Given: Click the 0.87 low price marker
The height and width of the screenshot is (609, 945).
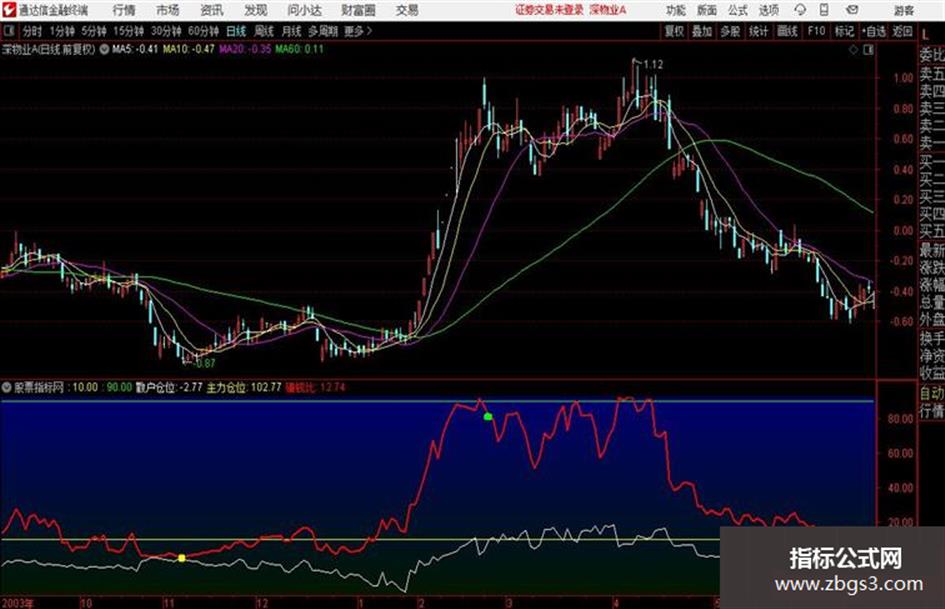Looking at the screenshot, I should pos(204,364).
